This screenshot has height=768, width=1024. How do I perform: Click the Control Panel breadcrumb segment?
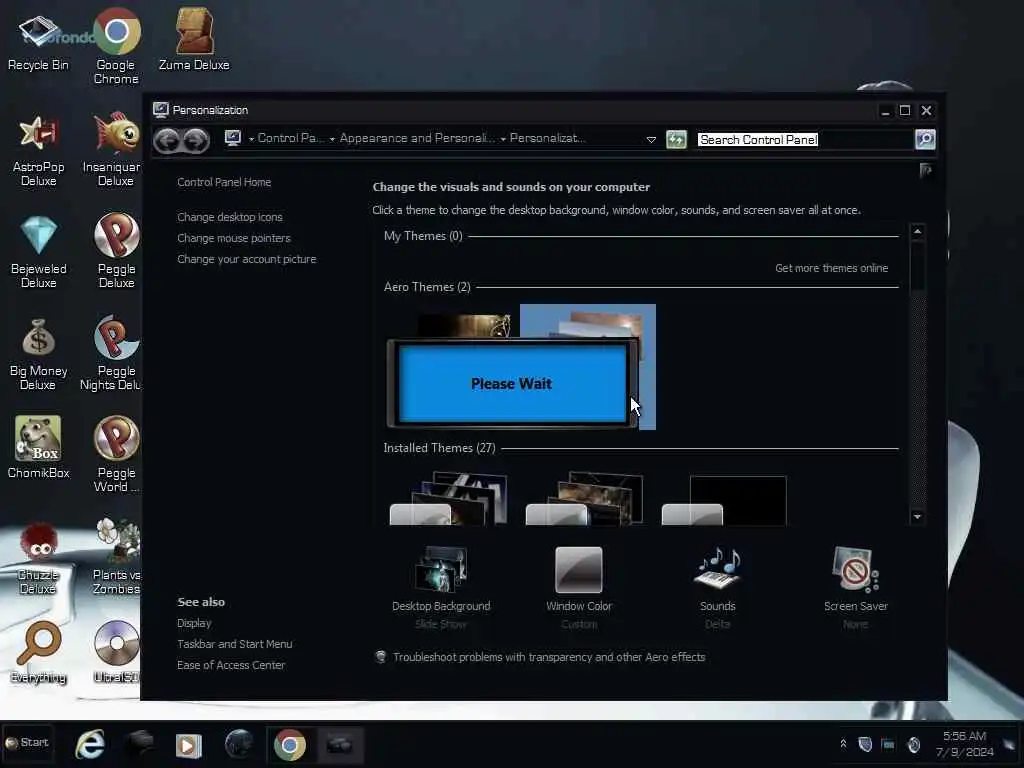290,138
